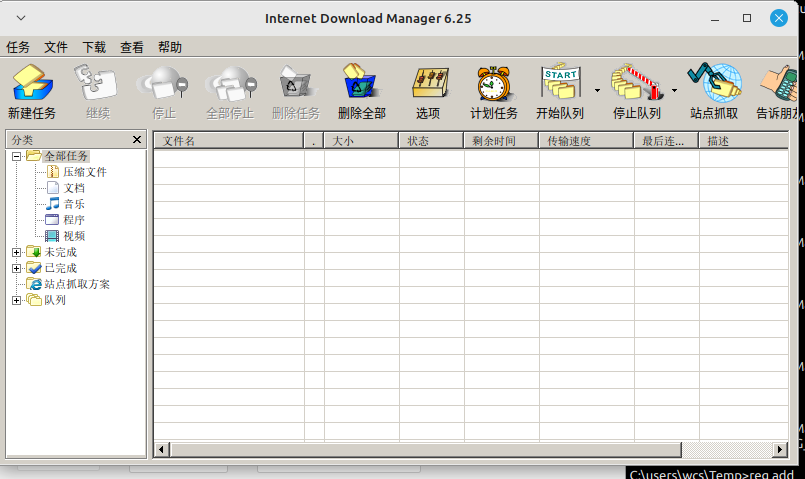This screenshot has height=479, width=805.
Task: Click the narrow dot column header
Action: click(314, 141)
